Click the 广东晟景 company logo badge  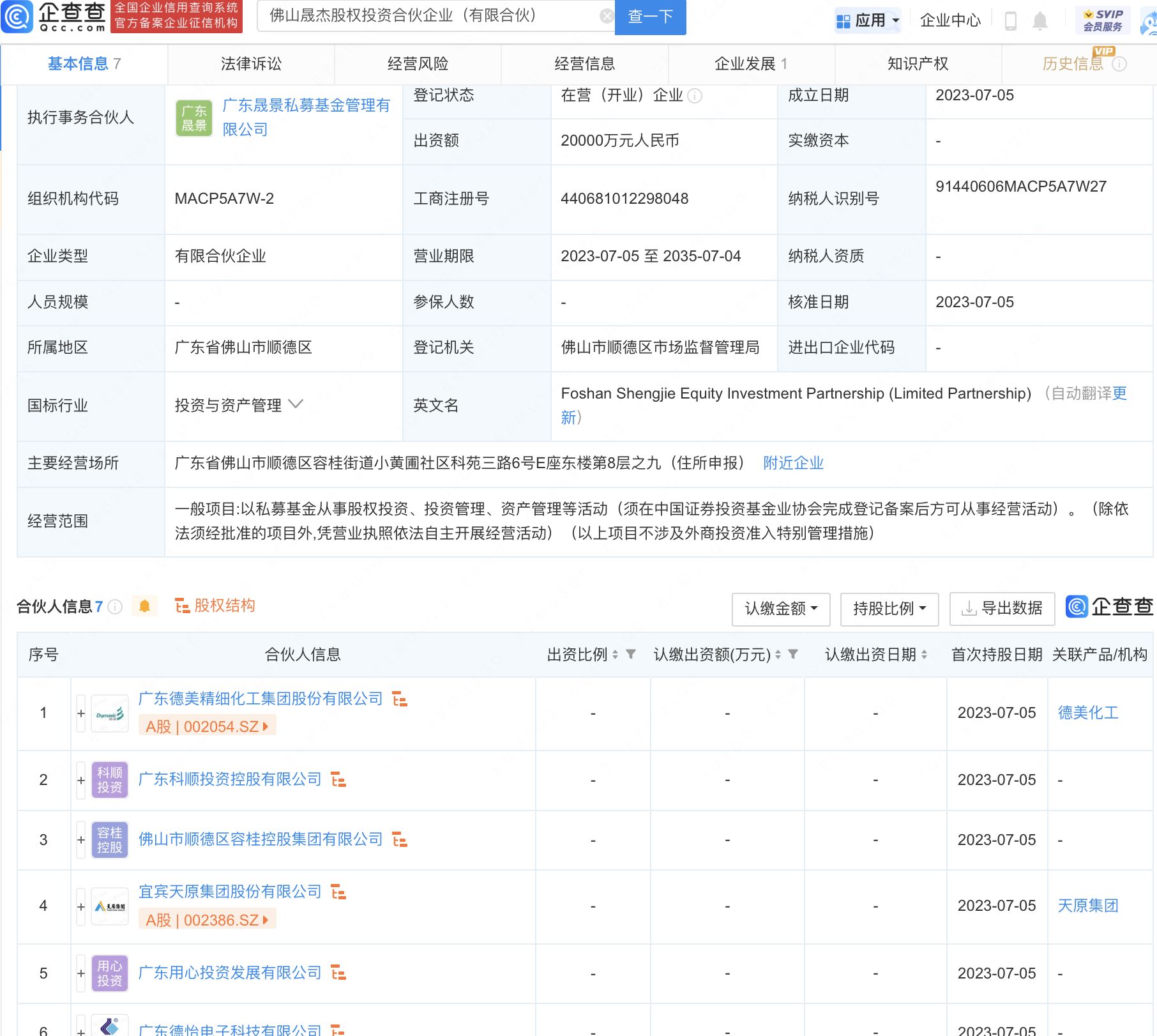(194, 118)
